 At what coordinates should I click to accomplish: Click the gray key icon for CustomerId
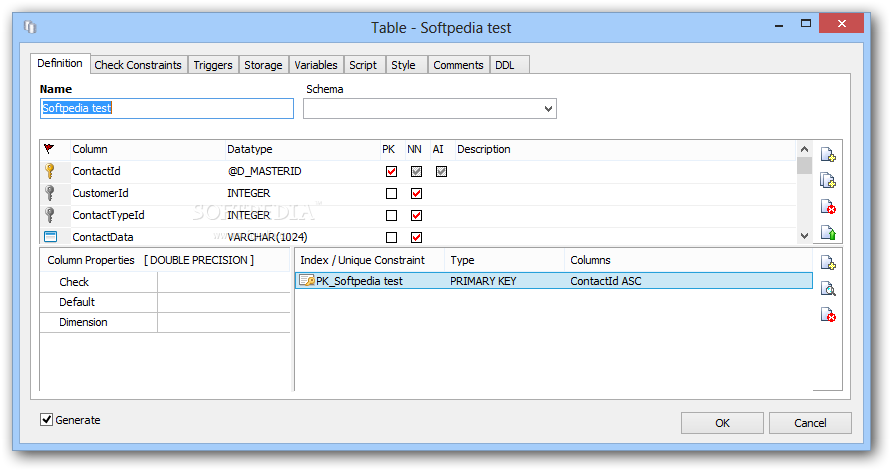click(x=50, y=193)
